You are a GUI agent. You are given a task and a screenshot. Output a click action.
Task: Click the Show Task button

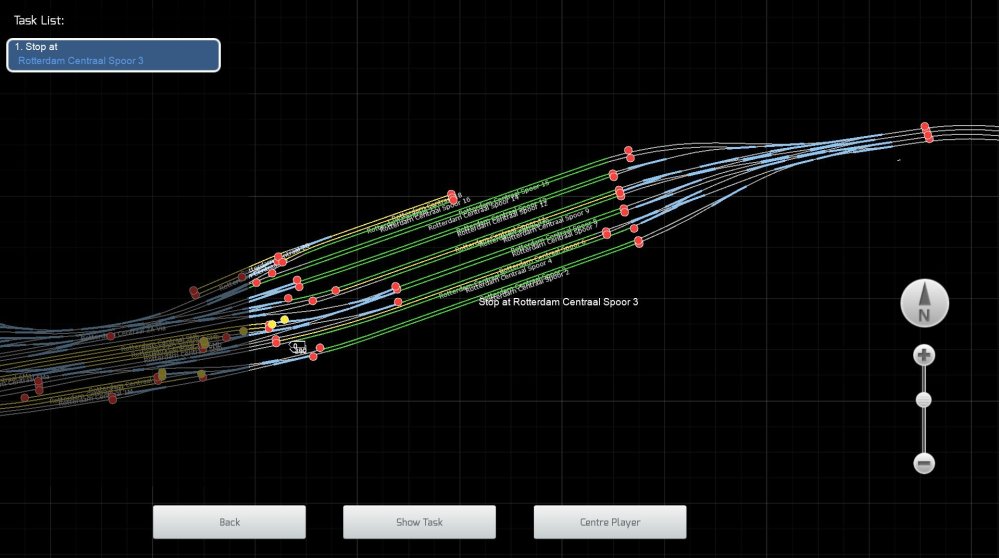[x=419, y=522]
